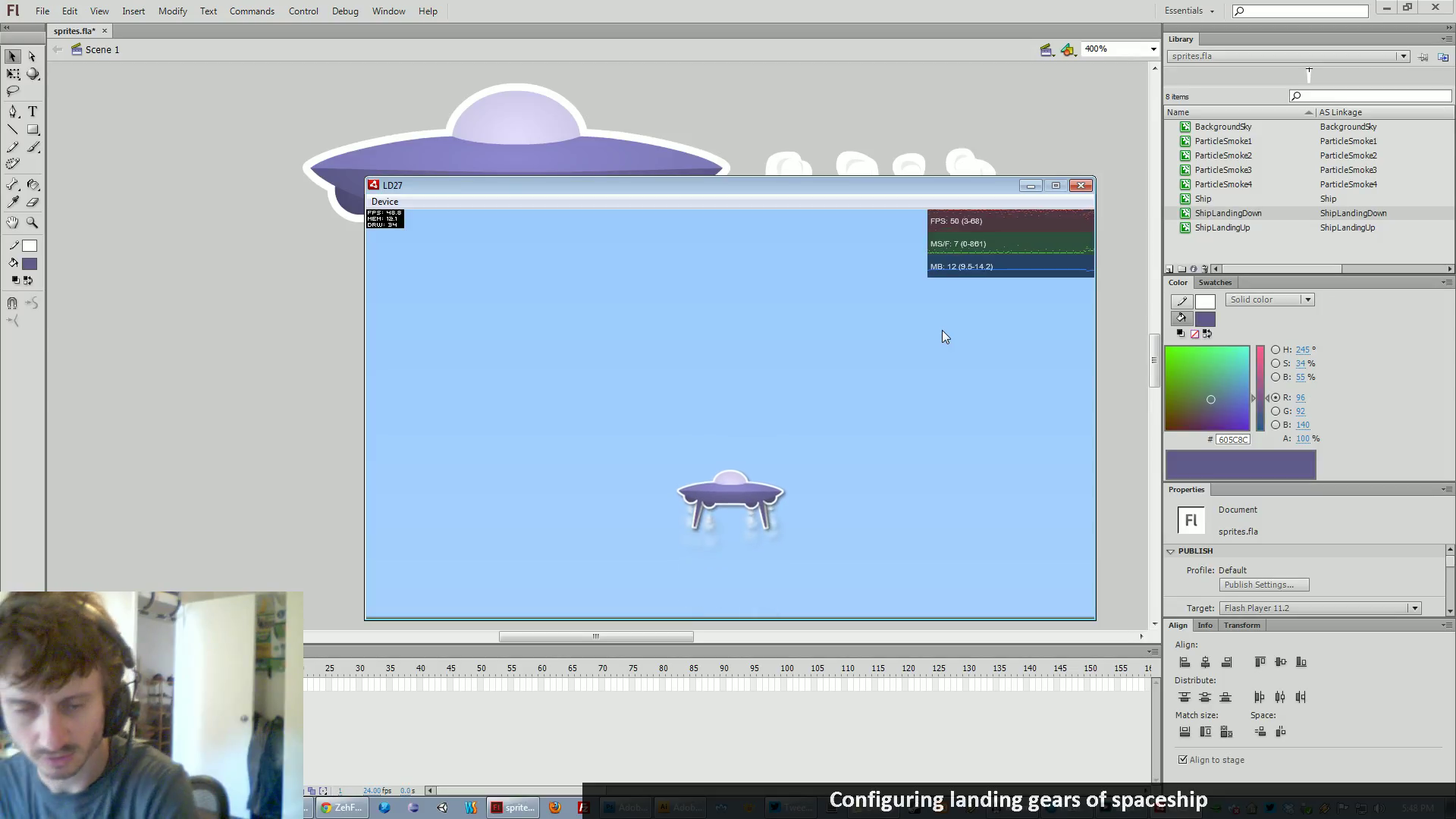Select the Free Transform tool
Viewport: 1456px width, 819px height.
pos(13,74)
